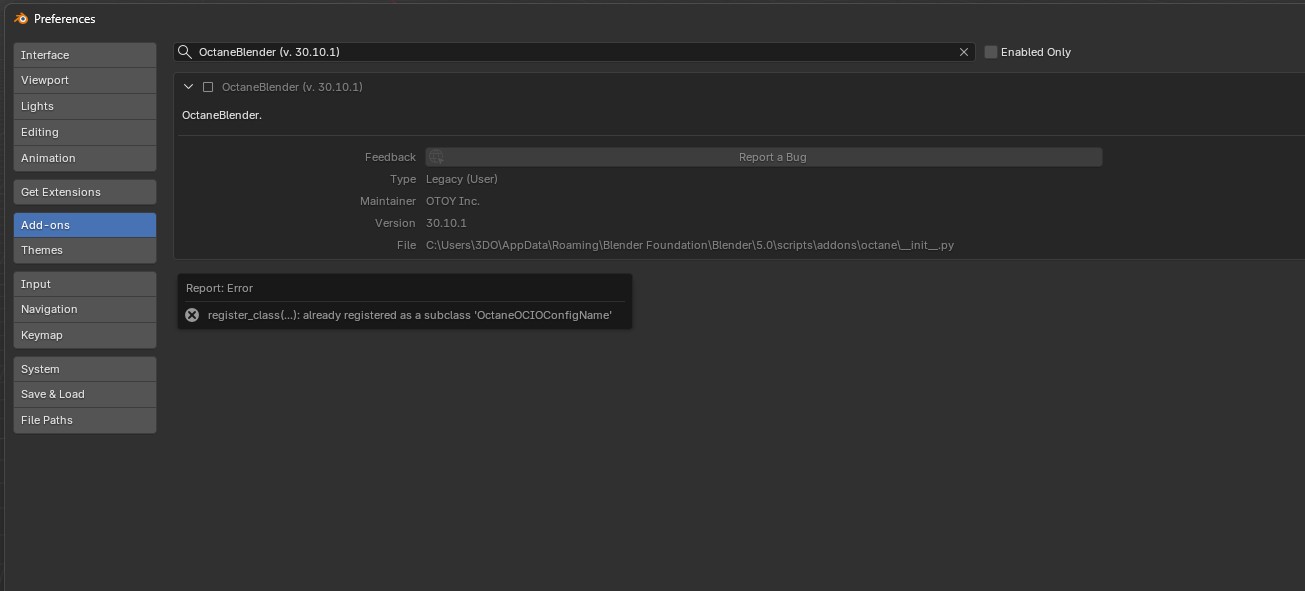Screen dimensions: 1305x591
Task: Switch to the Themes section
Action: [85, 250]
